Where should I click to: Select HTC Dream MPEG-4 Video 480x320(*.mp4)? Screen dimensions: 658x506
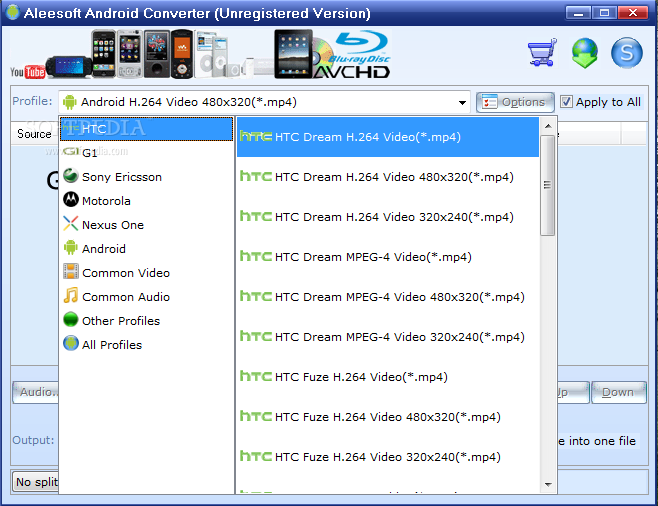(388, 297)
